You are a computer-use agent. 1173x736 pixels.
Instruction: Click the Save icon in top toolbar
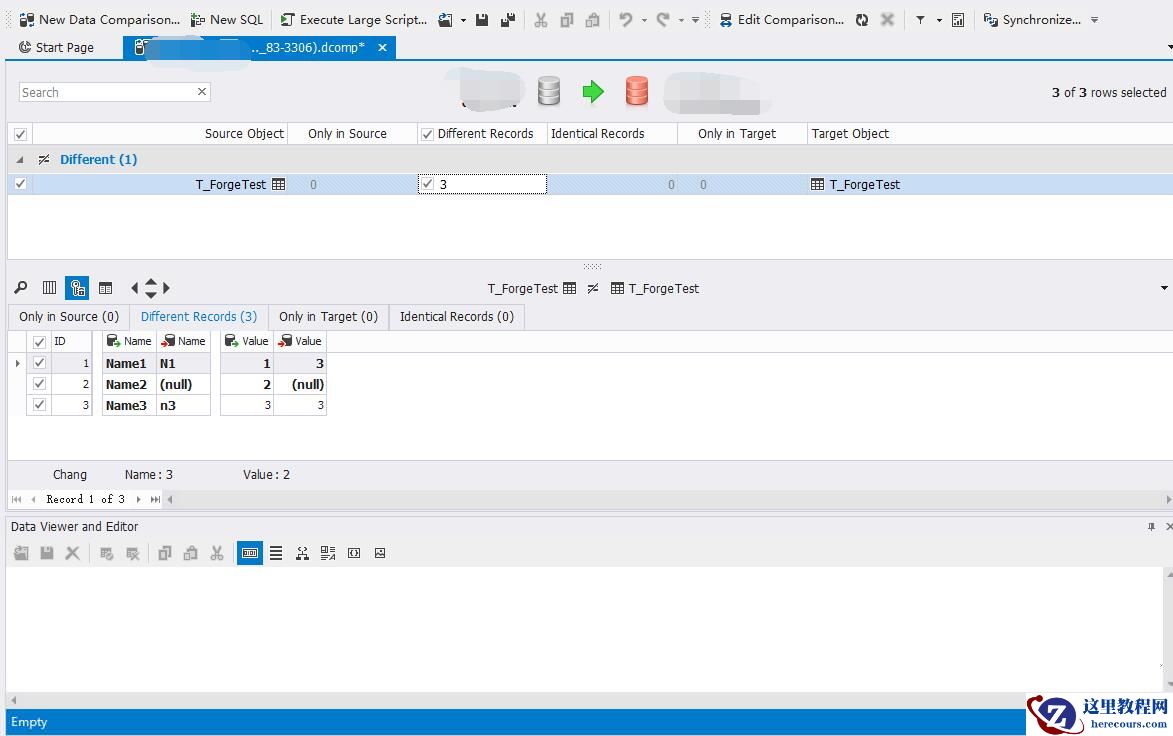click(x=482, y=19)
